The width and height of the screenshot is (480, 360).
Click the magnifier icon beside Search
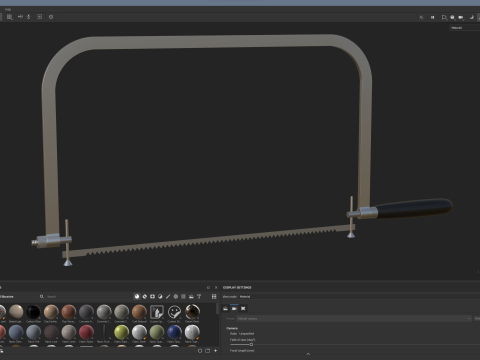(x=42, y=296)
